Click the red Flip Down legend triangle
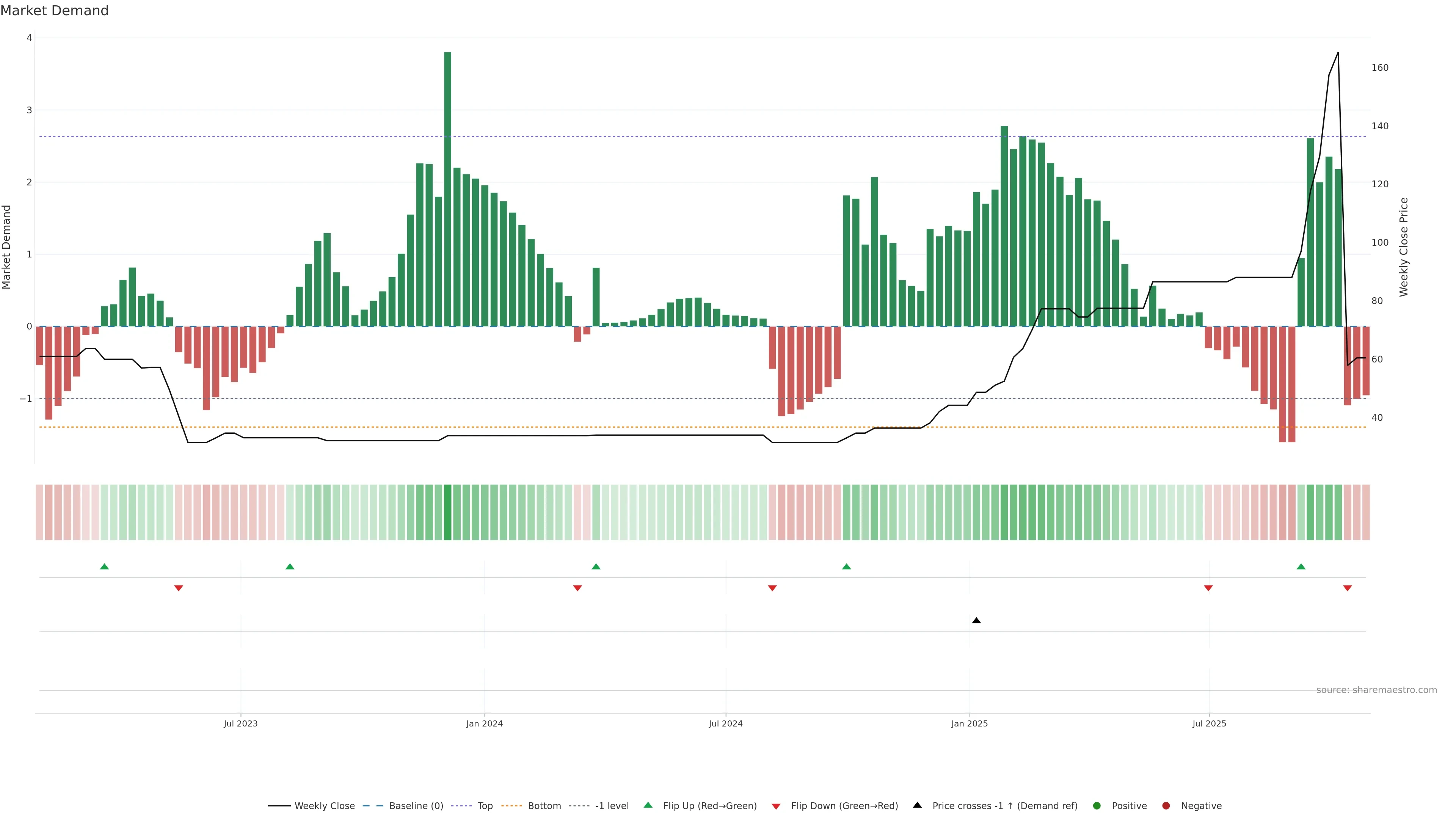 776,806
